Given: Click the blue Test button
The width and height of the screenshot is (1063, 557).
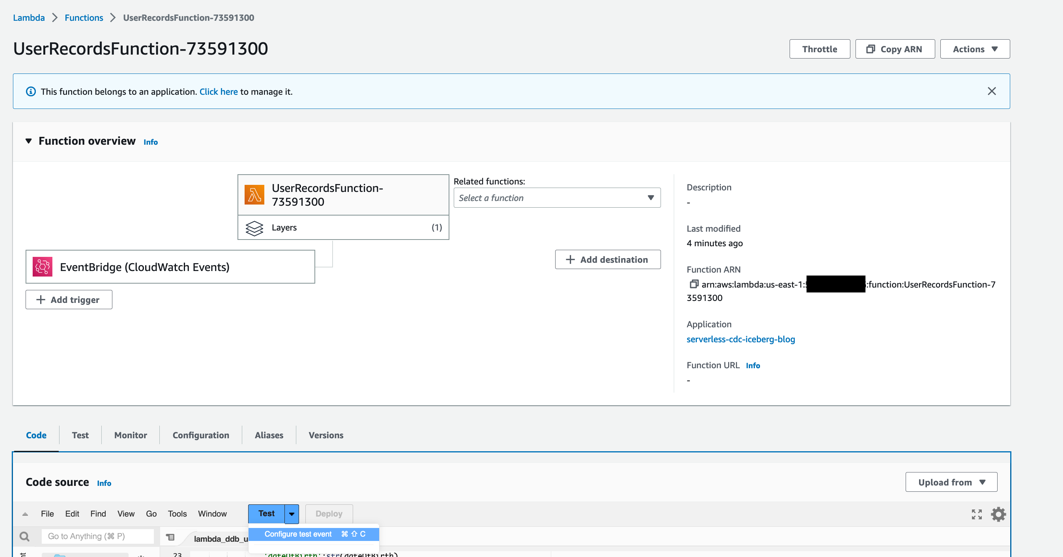Looking at the screenshot, I should point(266,514).
